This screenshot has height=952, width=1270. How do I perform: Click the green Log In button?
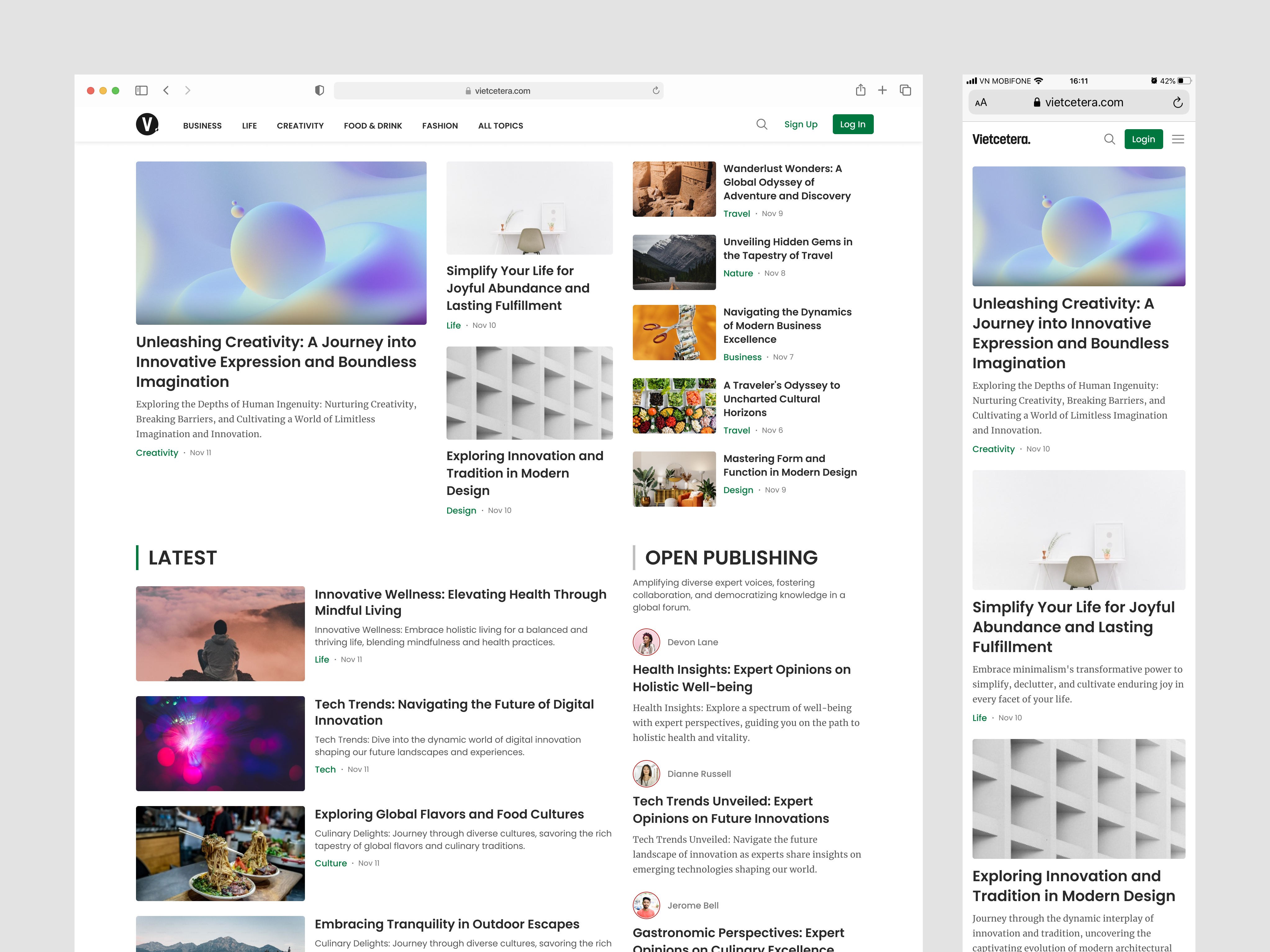[853, 124]
